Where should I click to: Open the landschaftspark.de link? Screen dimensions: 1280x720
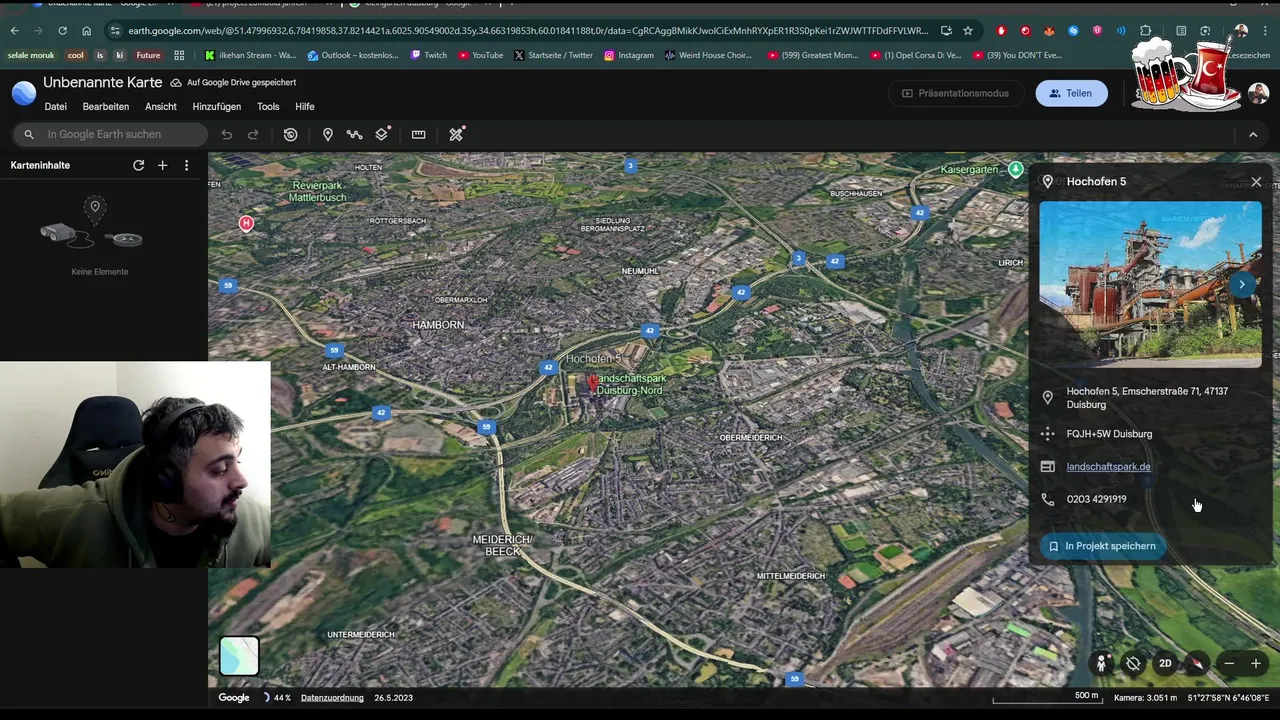point(1108,467)
